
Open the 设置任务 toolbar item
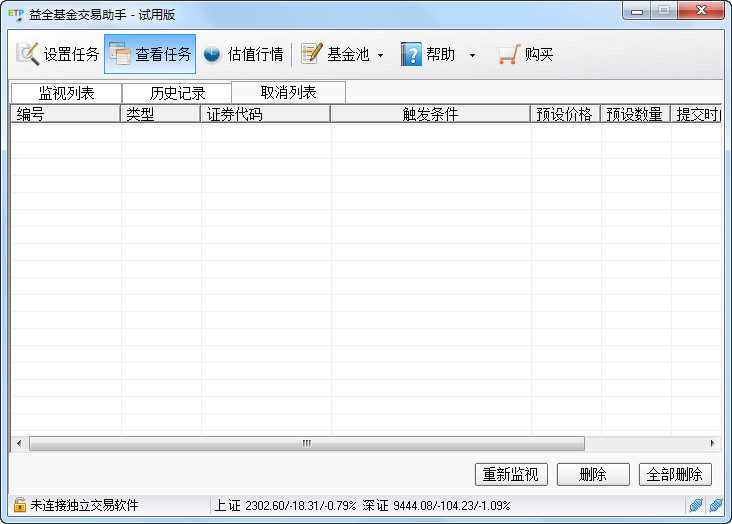57,54
